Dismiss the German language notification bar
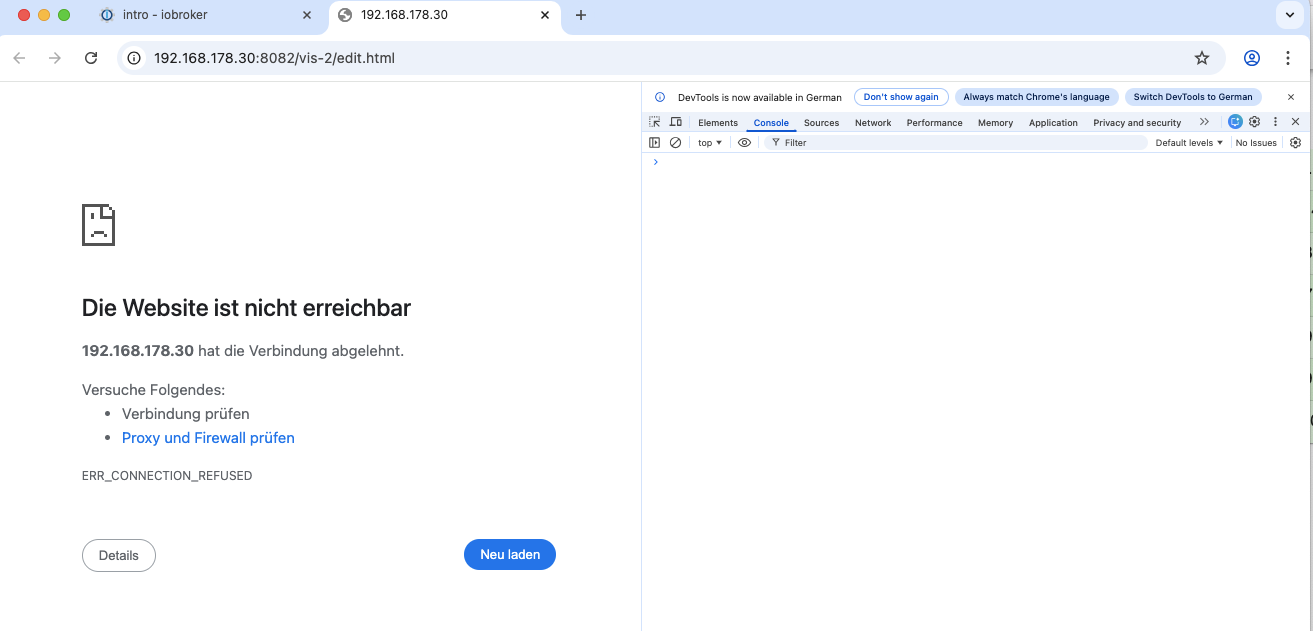This screenshot has width=1313, height=631. pos(1291,97)
